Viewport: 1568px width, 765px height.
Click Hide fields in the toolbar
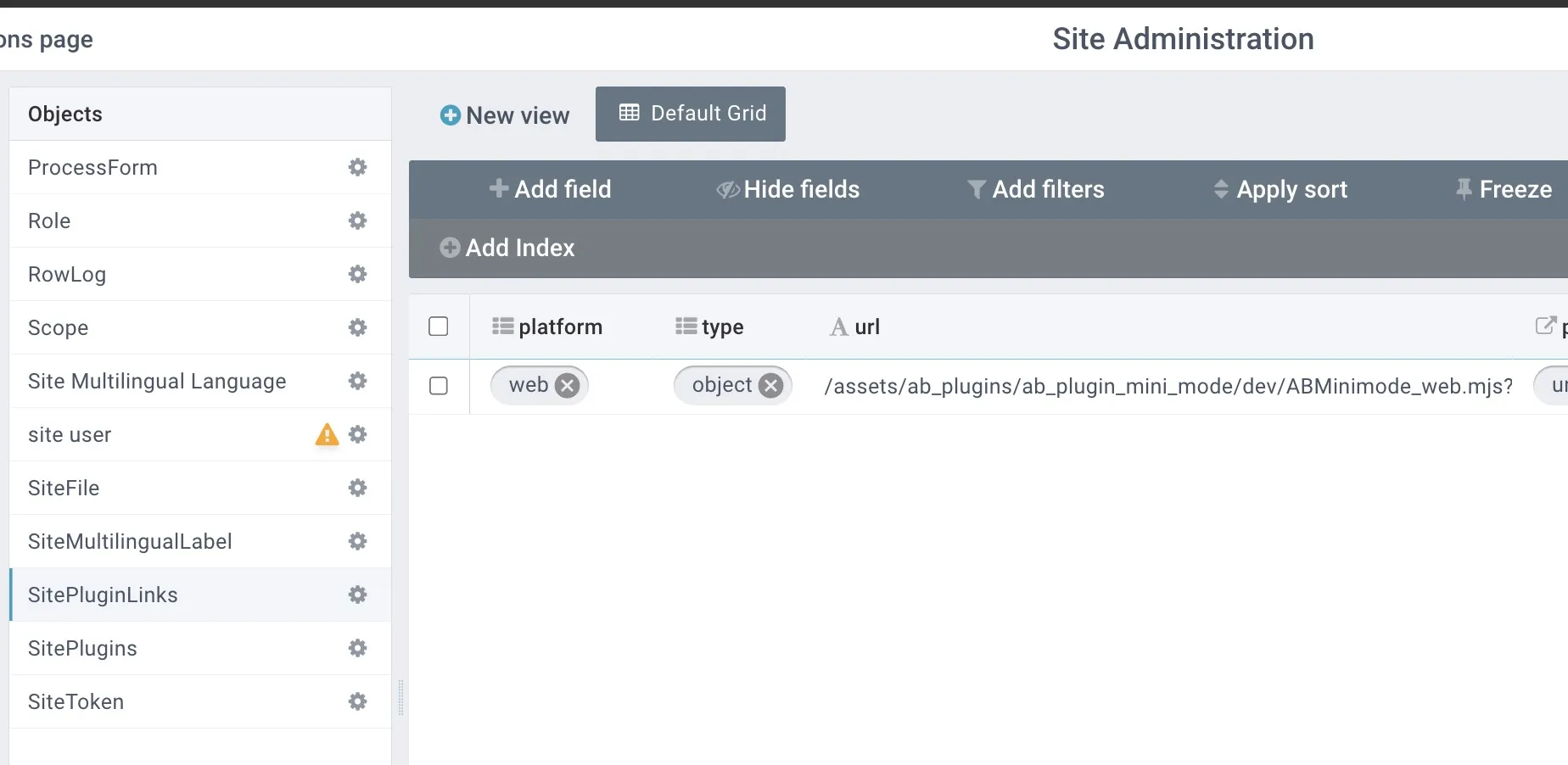[787, 189]
